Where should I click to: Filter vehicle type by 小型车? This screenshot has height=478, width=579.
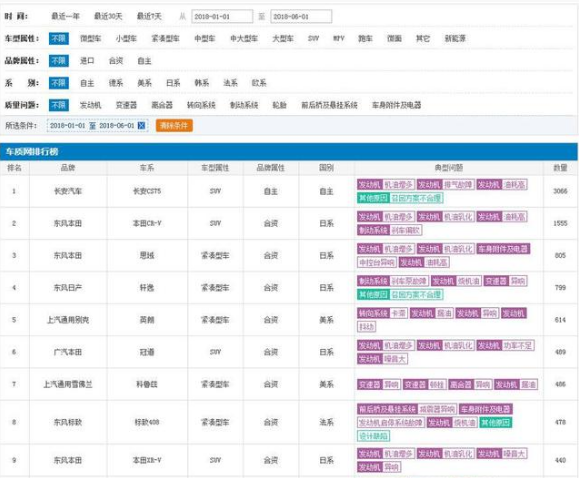[x=126, y=38]
